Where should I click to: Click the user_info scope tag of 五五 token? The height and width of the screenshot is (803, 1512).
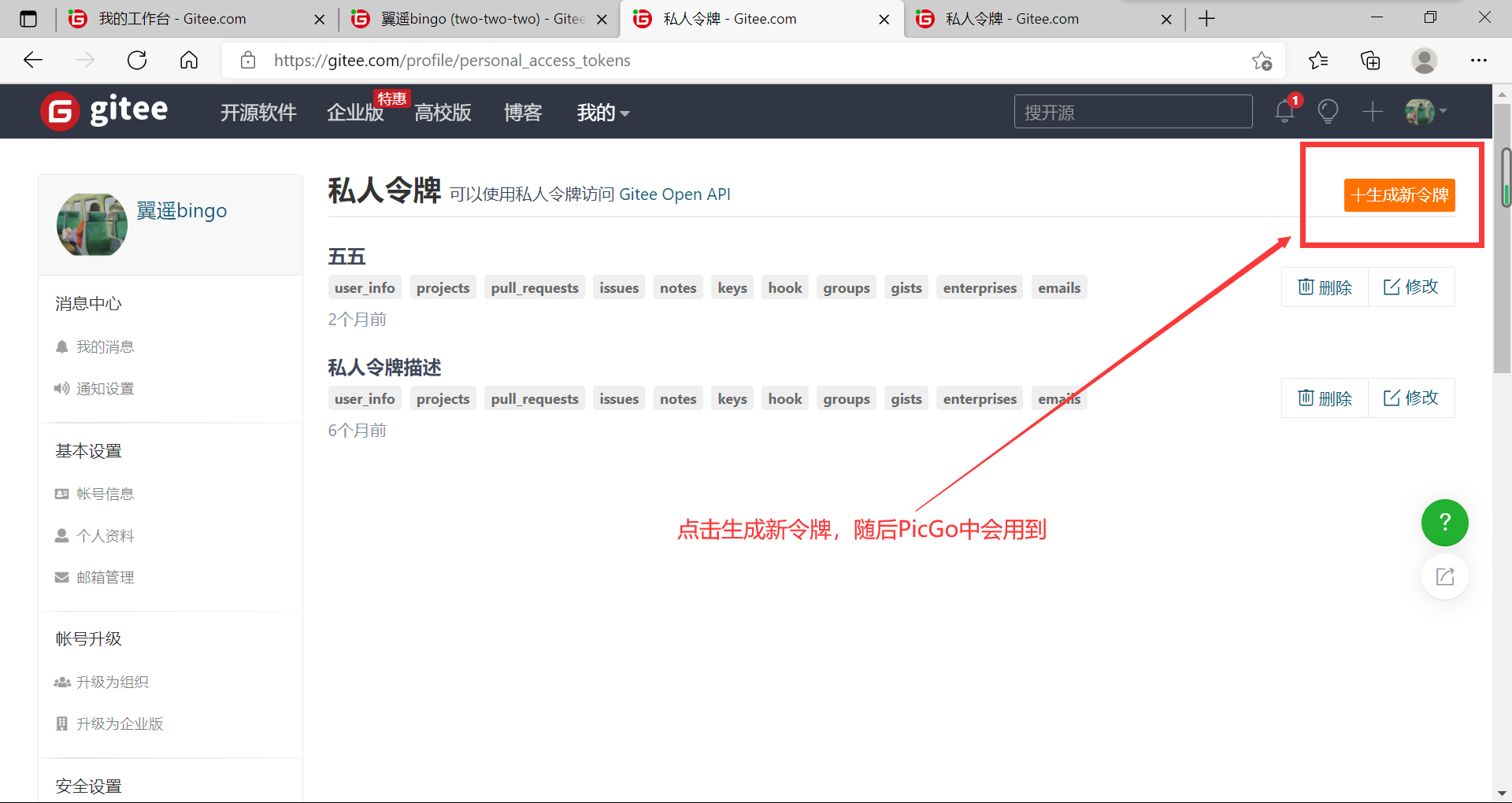(x=364, y=287)
